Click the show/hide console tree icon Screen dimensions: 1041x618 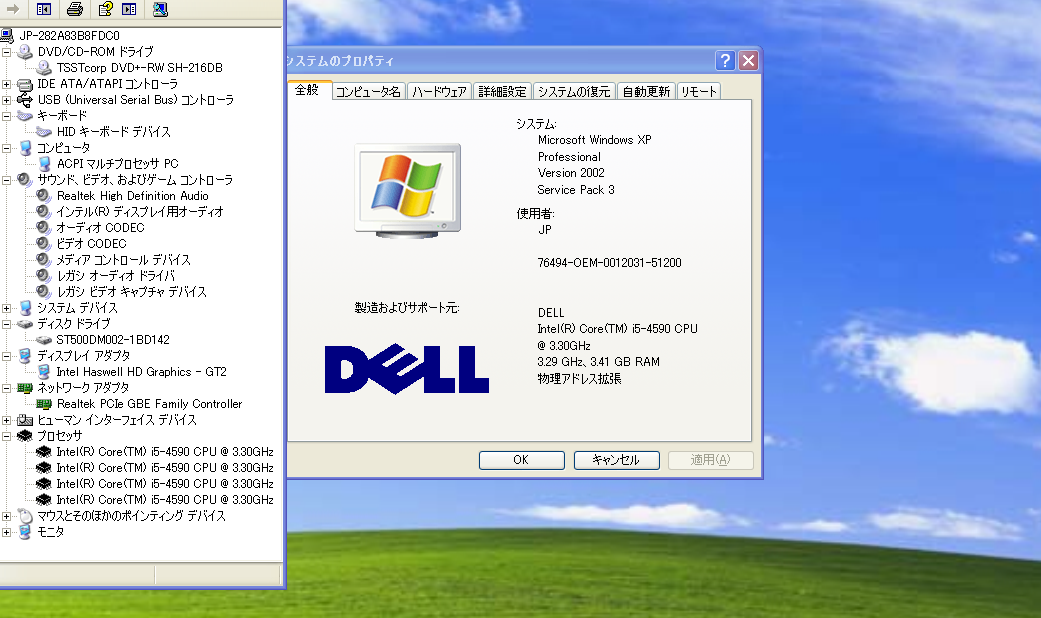tap(44, 9)
